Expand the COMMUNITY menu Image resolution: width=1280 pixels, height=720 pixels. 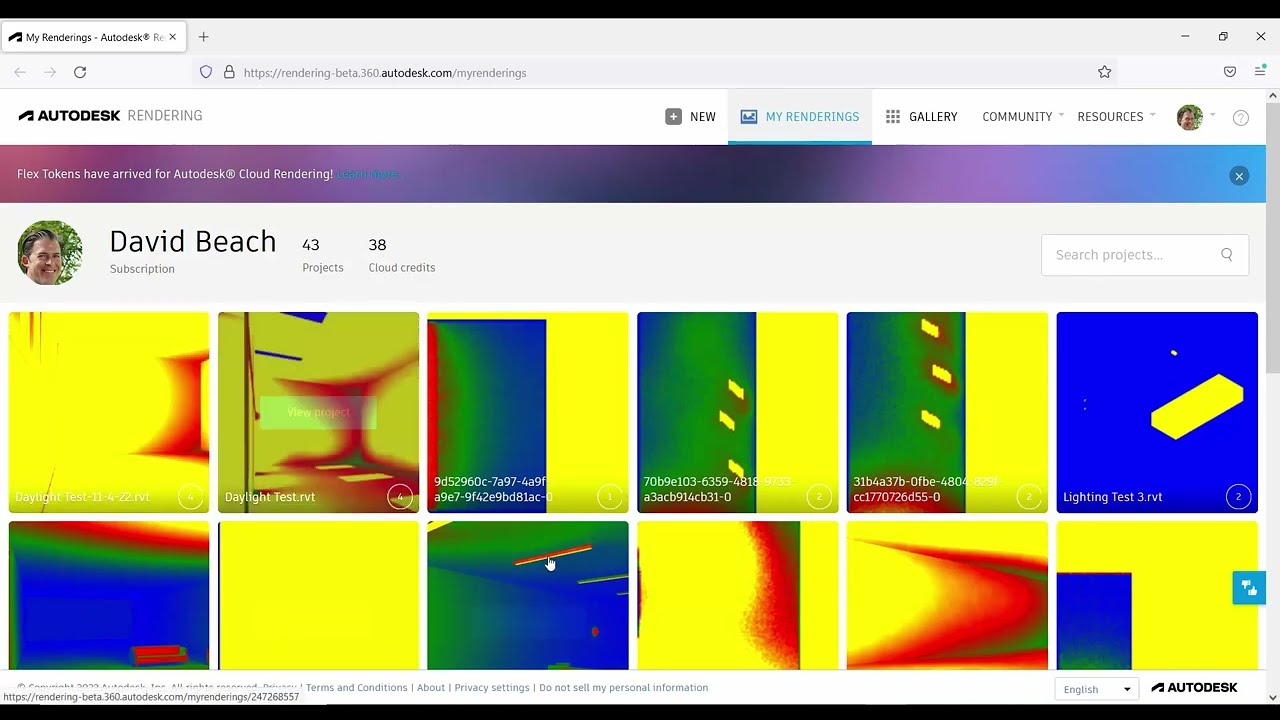pyautogui.click(x=1023, y=117)
